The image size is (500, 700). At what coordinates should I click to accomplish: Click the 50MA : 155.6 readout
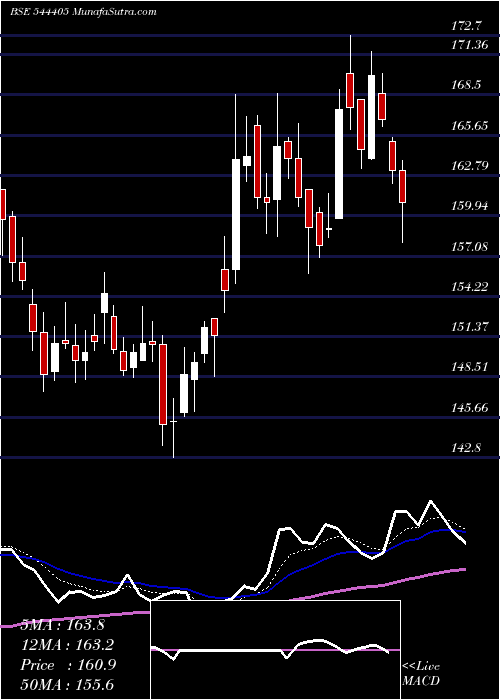click(x=67, y=684)
